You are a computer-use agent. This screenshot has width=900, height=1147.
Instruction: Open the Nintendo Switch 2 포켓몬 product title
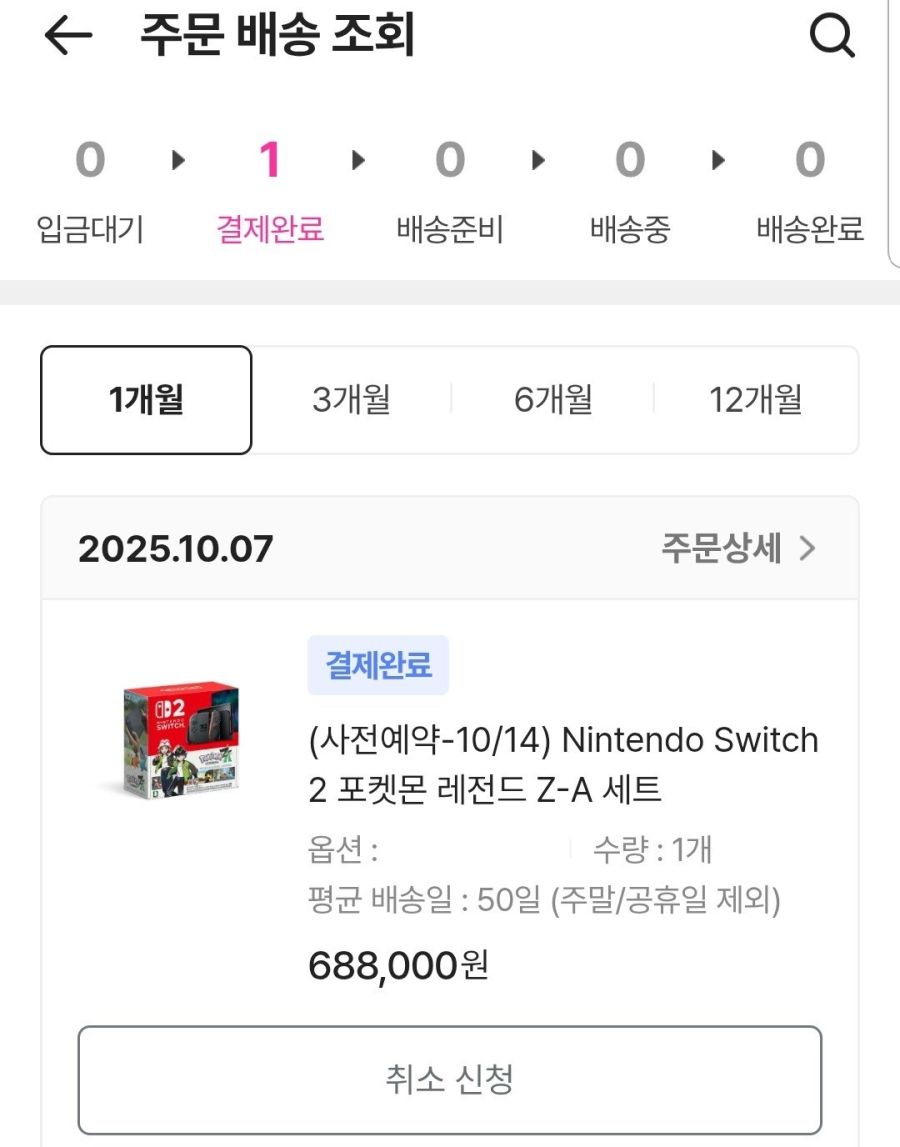563,765
